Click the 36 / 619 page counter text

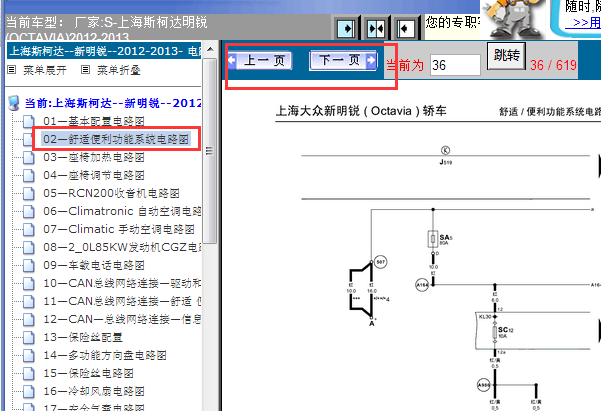(x=553, y=65)
